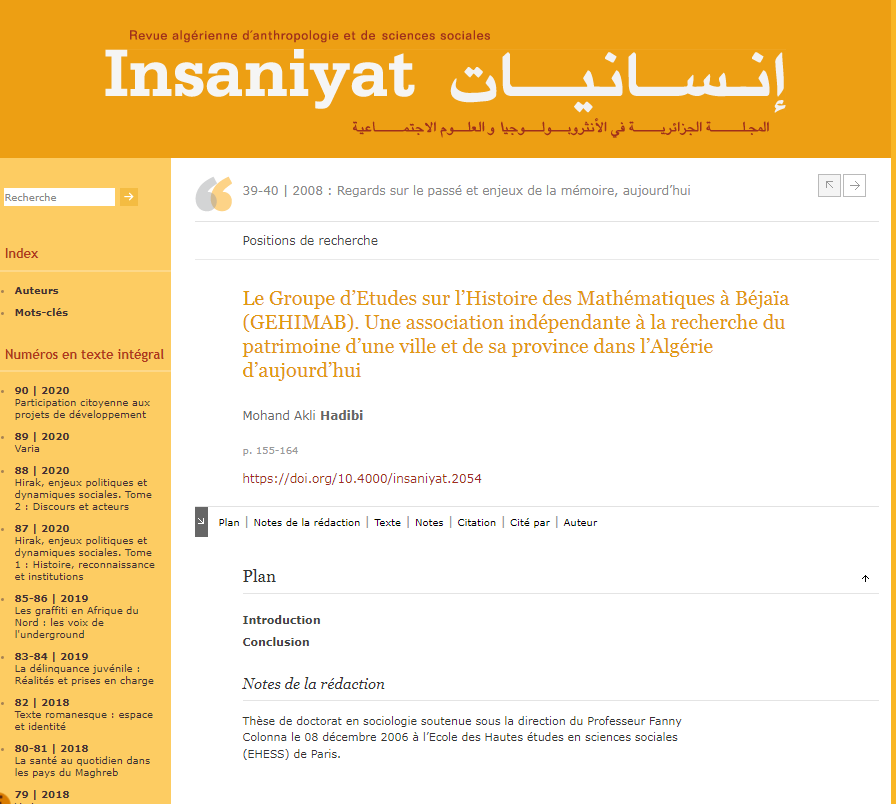The height and width of the screenshot is (804, 896).
Task: Open the article DOI link
Action: coord(362,478)
